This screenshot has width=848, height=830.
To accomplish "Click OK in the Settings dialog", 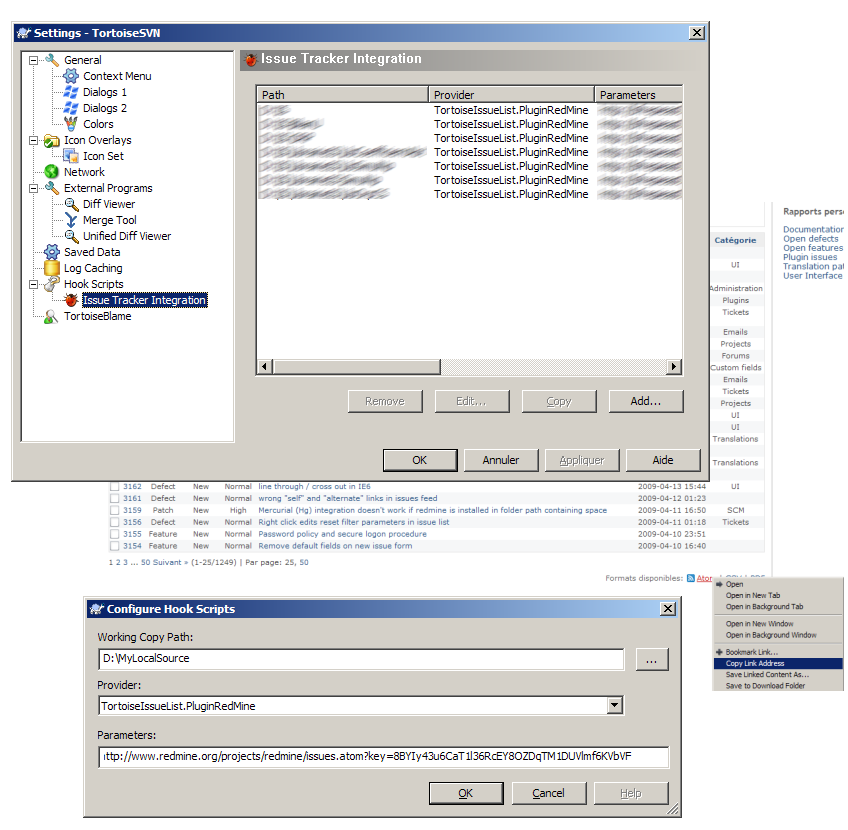I will point(420,460).
